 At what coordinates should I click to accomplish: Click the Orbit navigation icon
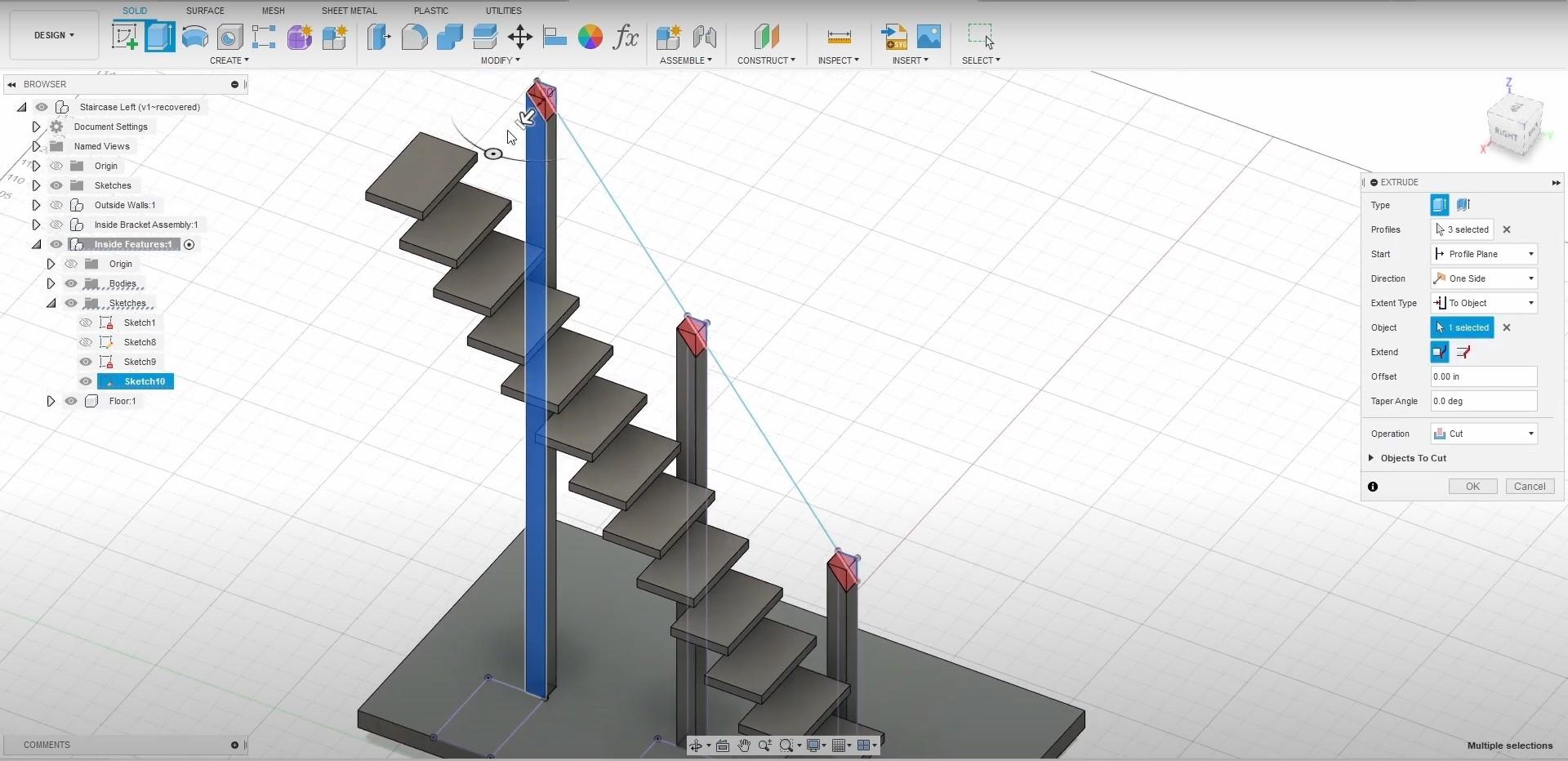697,745
